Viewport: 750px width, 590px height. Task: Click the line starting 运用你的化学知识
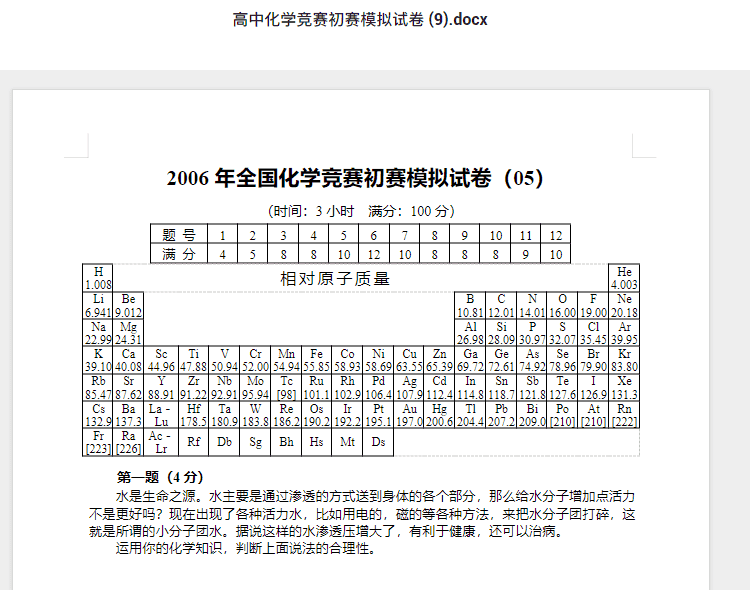click(x=246, y=548)
